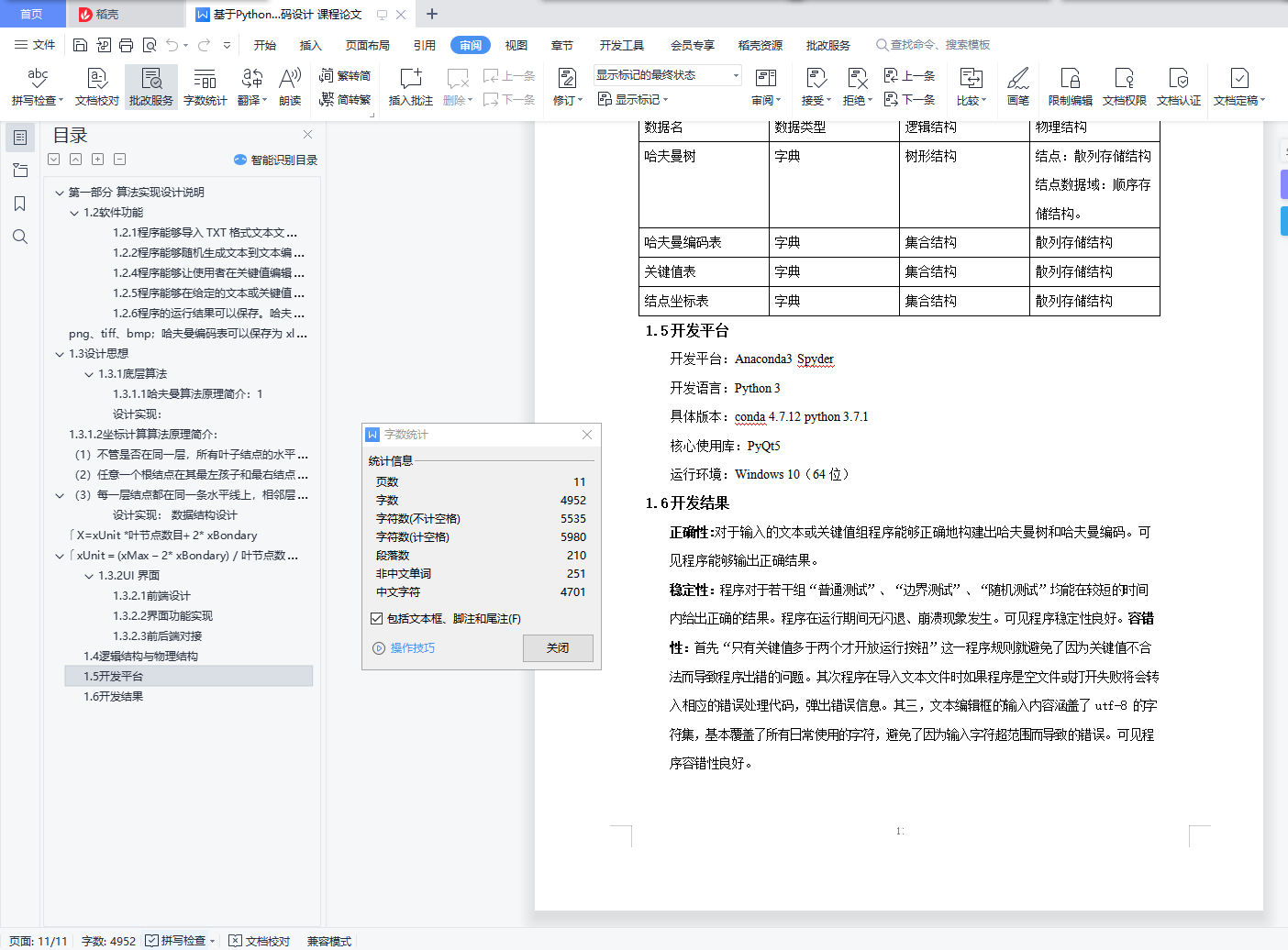Click the minus-box icon under 目录 heading
1288x950 pixels.
[x=120, y=160]
